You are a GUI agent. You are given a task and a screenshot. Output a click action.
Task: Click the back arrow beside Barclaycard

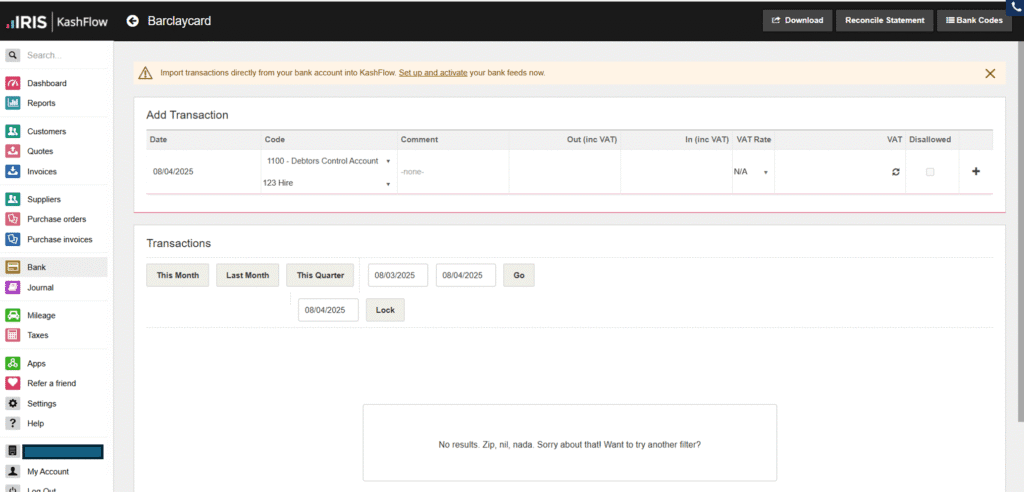tap(133, 21)
